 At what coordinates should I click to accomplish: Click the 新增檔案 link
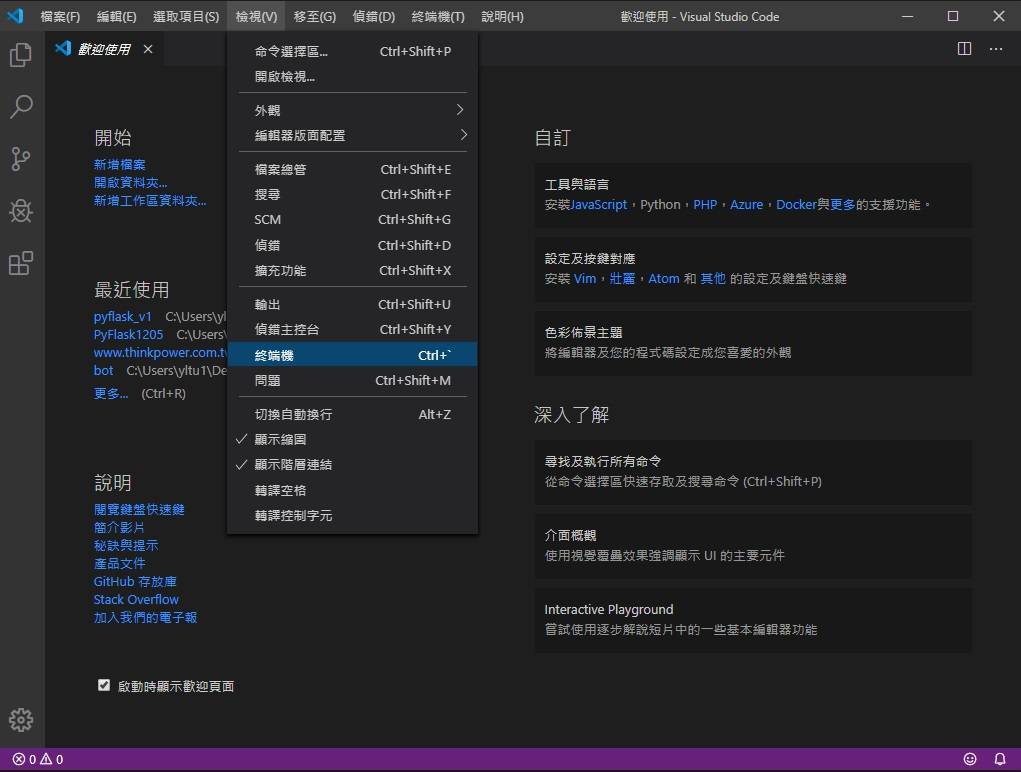[120, 164]
